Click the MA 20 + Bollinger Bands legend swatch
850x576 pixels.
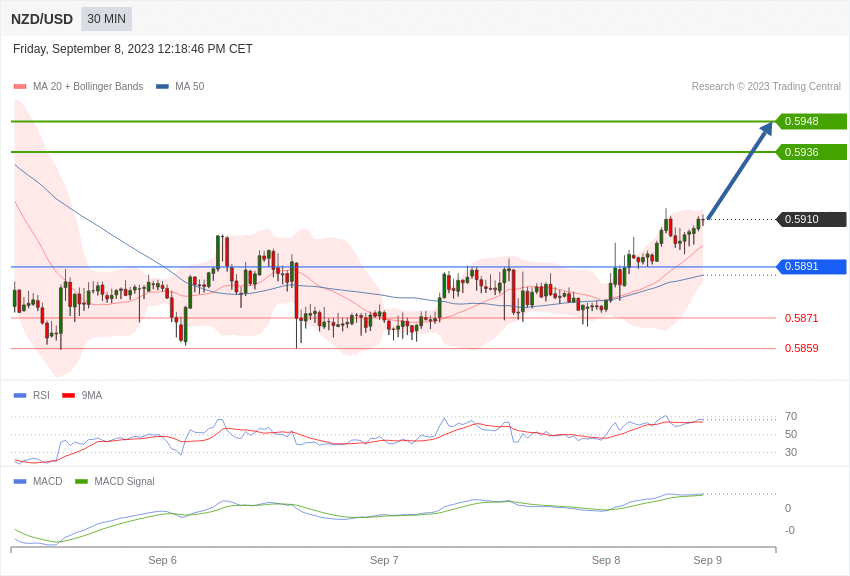point(20,87)
